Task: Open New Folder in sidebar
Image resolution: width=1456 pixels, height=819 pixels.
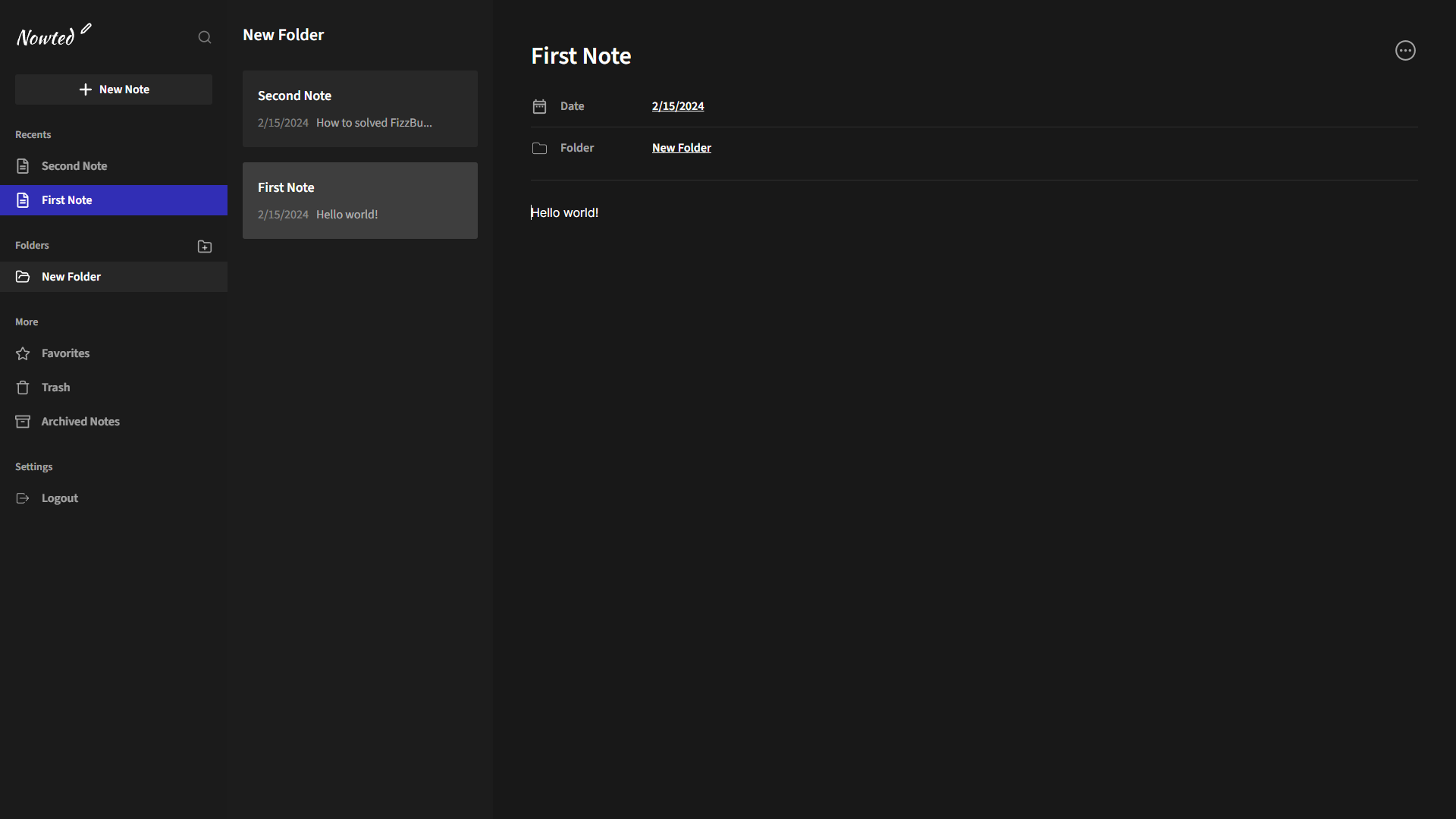Action: pos(71,277)
